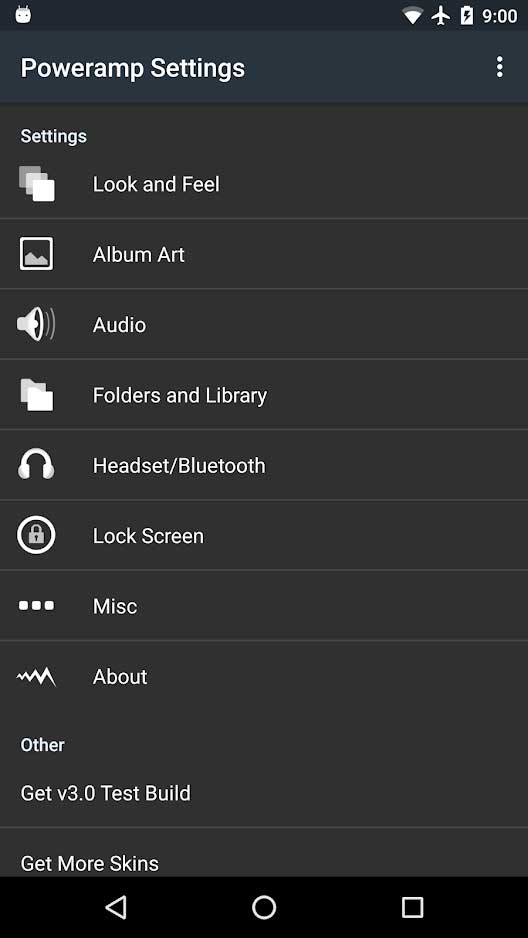
Task: Open the three-dot overflow menu
Action: click(x=499, y=67)
